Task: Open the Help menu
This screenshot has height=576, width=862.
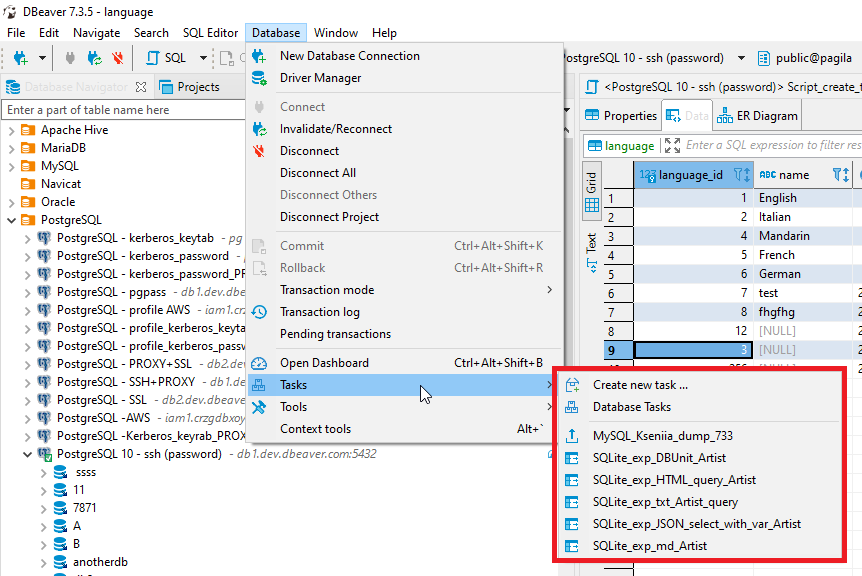Action: click(x=384, y=33)
